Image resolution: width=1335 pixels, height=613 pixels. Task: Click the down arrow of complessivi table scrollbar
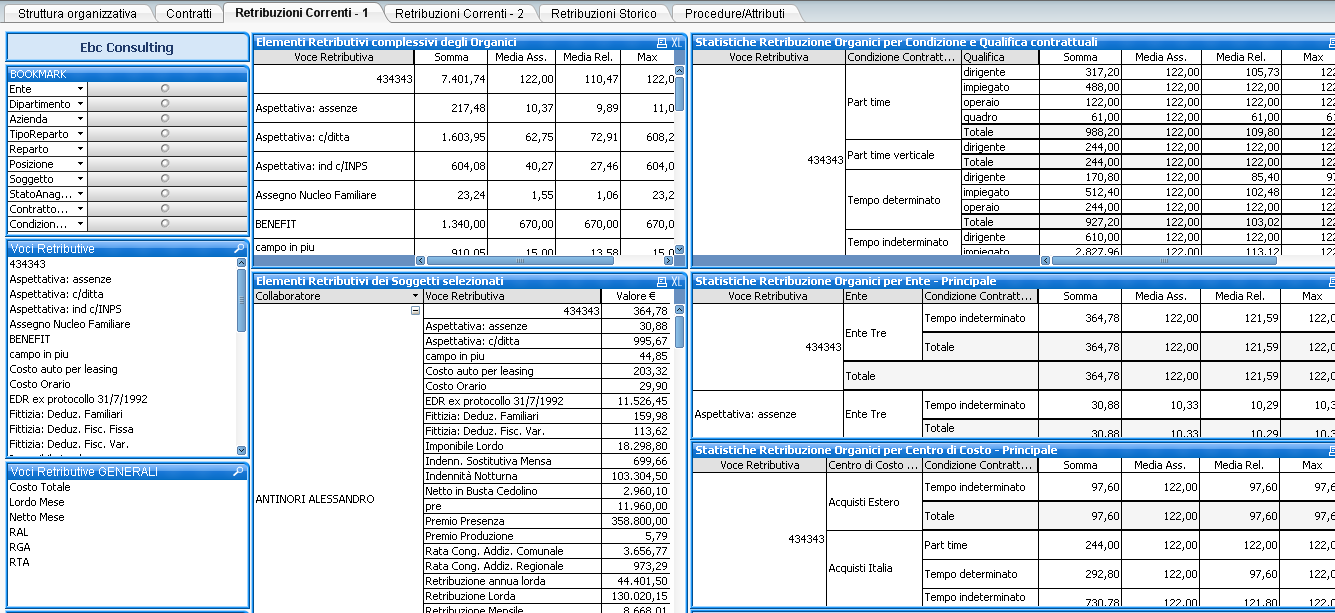680,250
